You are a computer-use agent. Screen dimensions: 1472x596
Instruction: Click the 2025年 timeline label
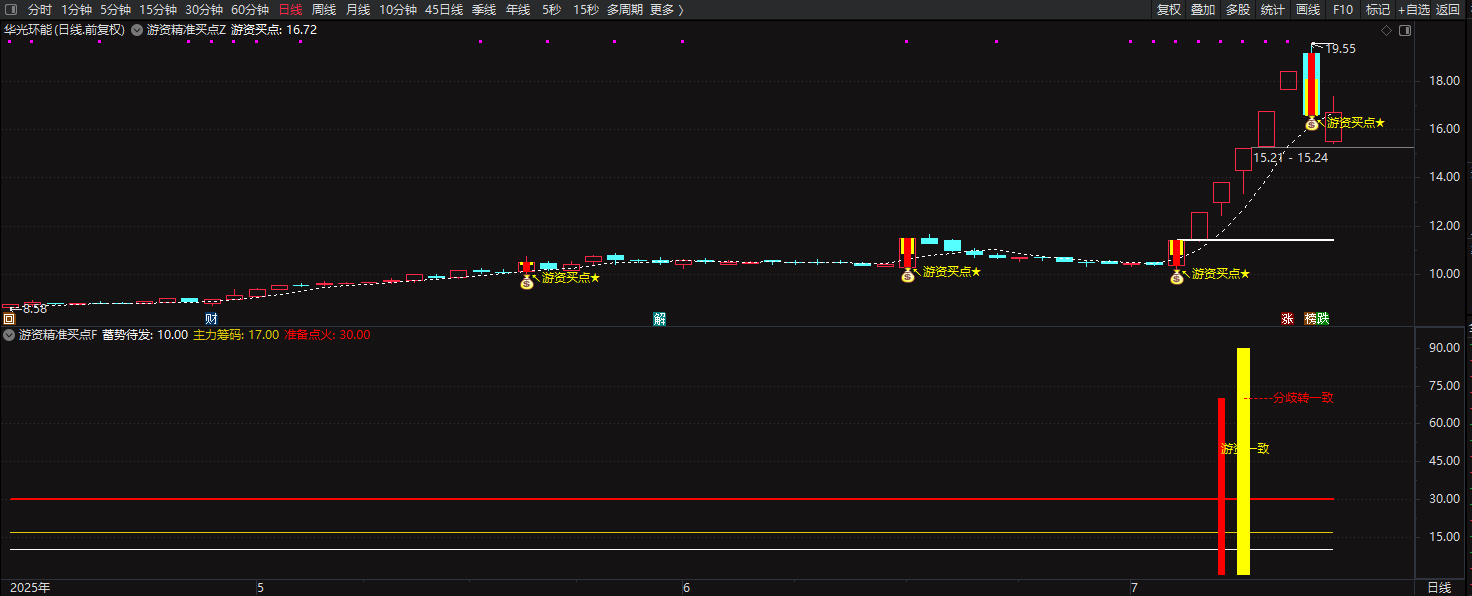(x=30, y=587)
